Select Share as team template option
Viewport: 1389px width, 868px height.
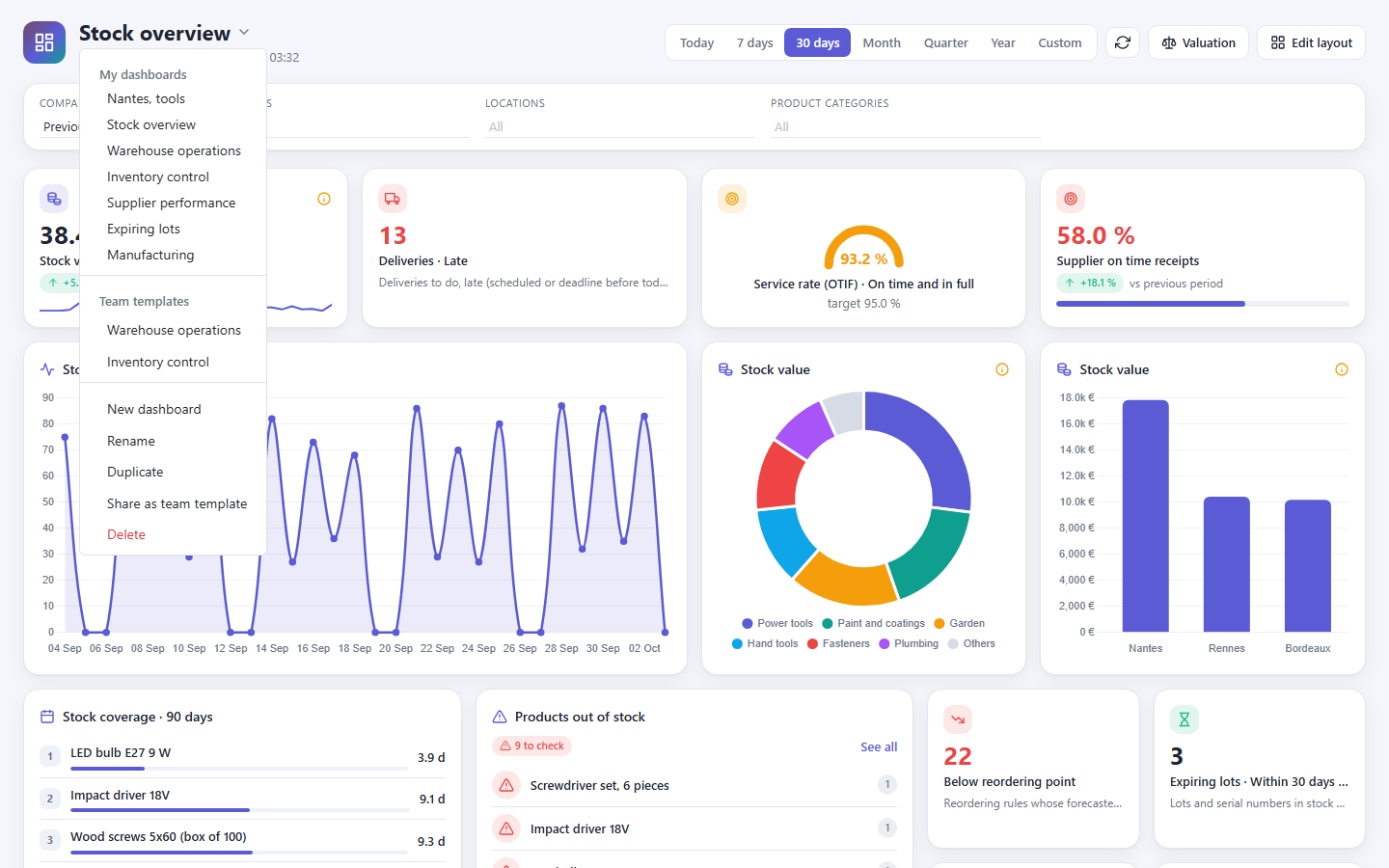[x=173, y=503]
